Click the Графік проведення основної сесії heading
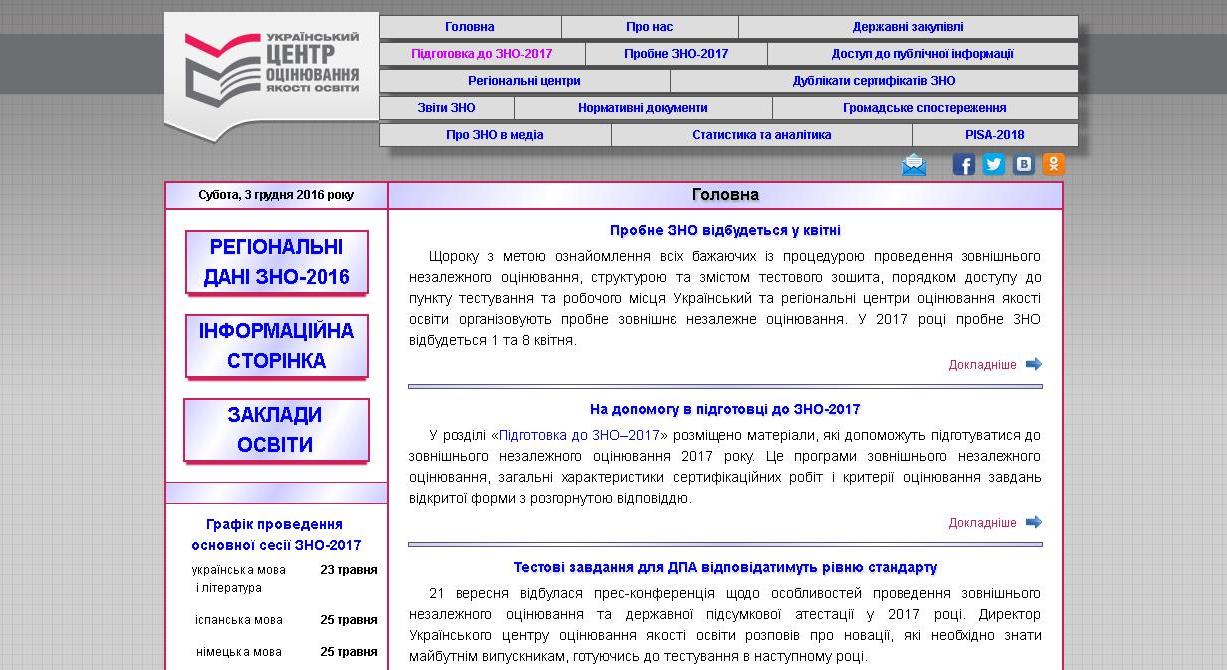Image resolution: width=1227 pixels, height=670 pixels. pos(276,535)
